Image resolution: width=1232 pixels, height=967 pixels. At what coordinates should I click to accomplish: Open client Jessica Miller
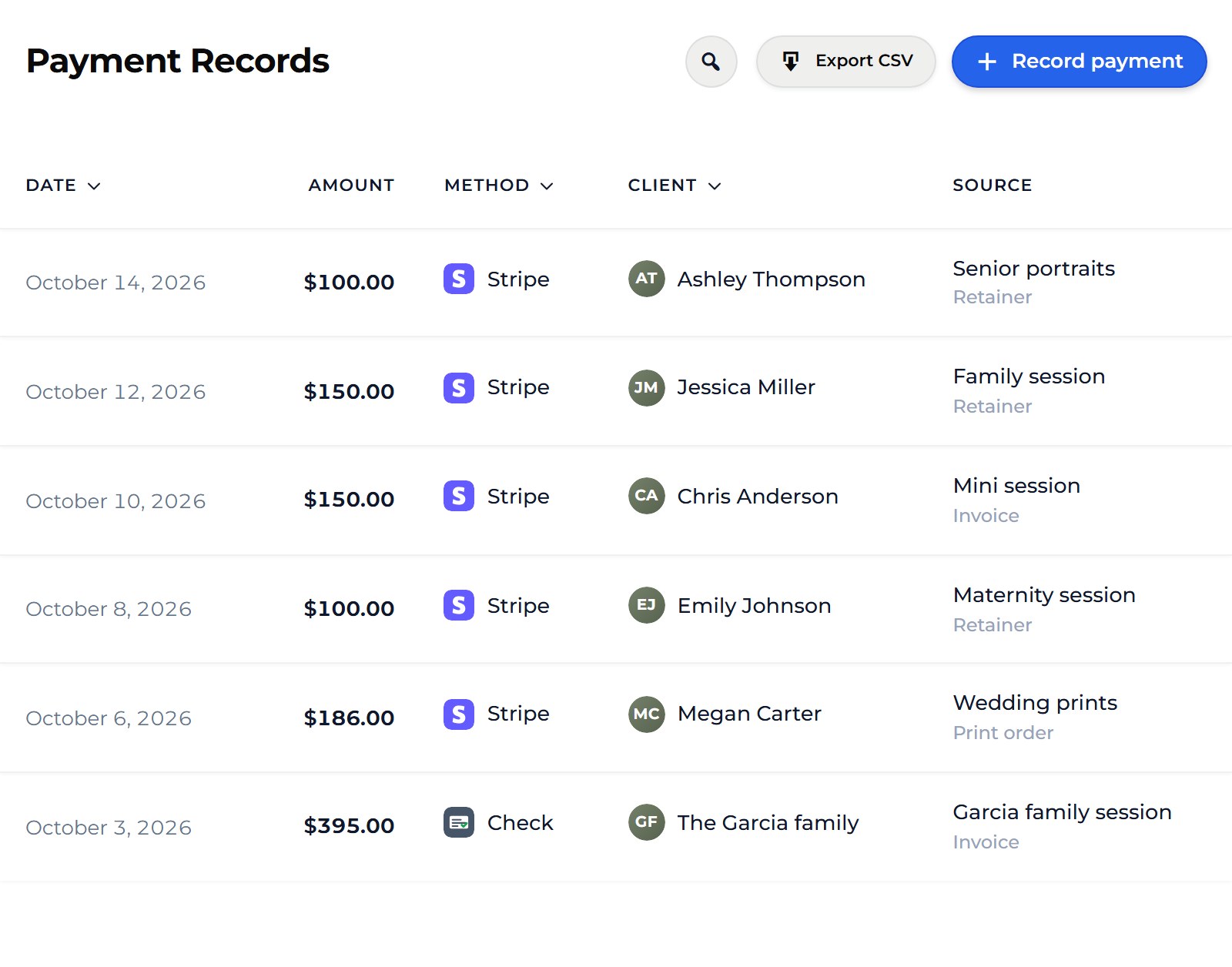tap(746, 387)
